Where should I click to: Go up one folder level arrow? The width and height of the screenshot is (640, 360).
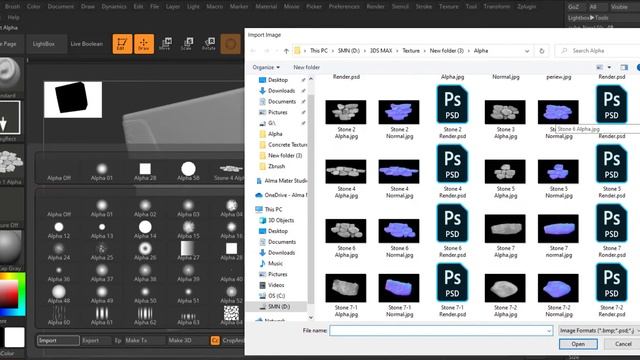(x=286, y=51)
